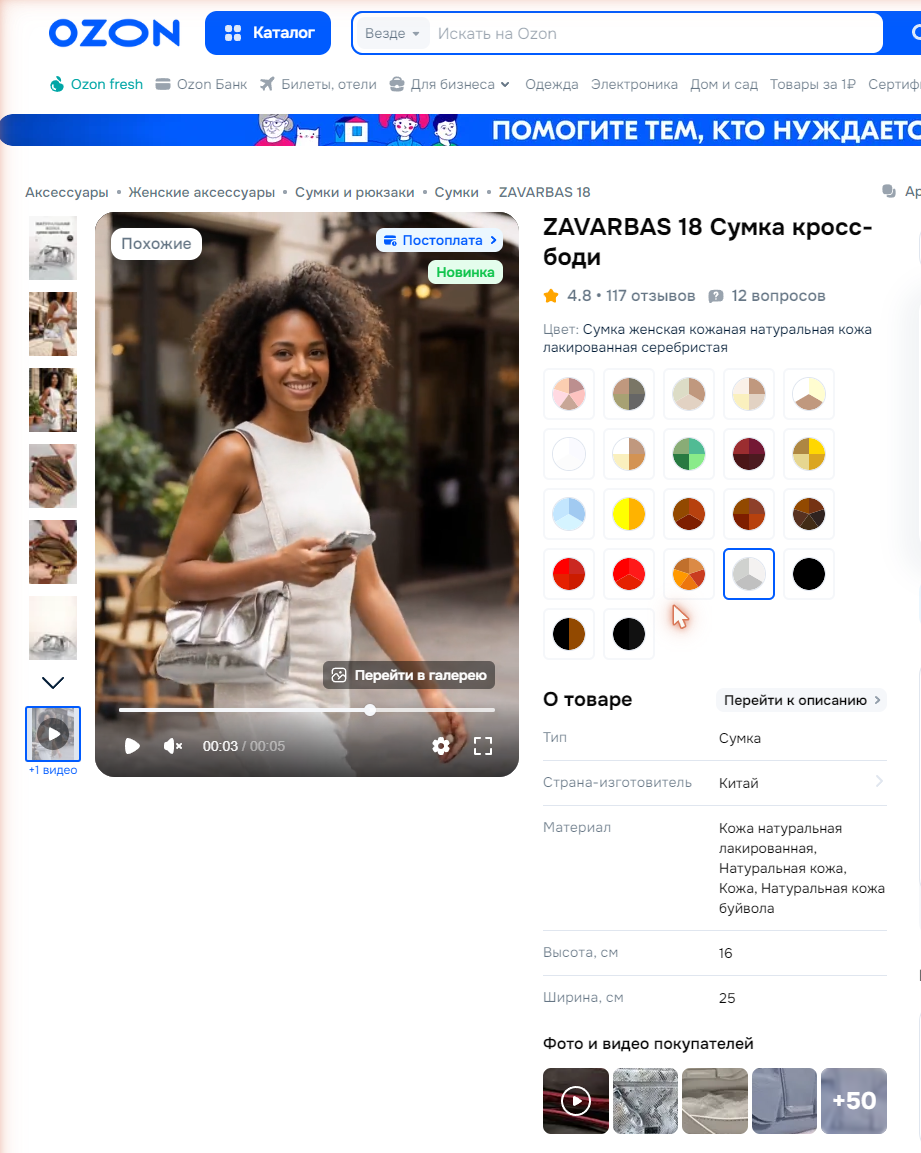The image size is (921, 1153).
Task: Select first thumbnail with product info card
Action: tap(53, 248)
